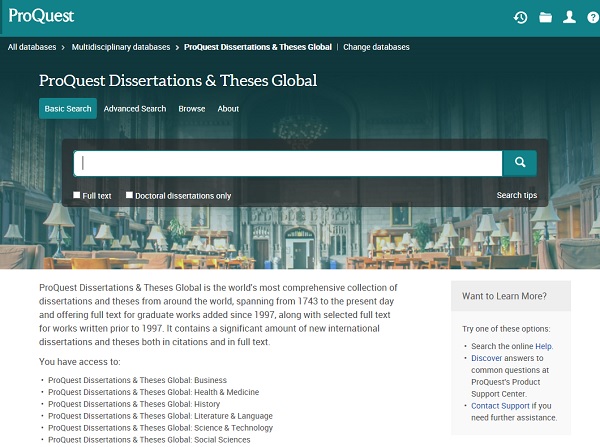Open help via question mark icon
The height and width of the screenshot is (447, 600).
pos(592,17)
